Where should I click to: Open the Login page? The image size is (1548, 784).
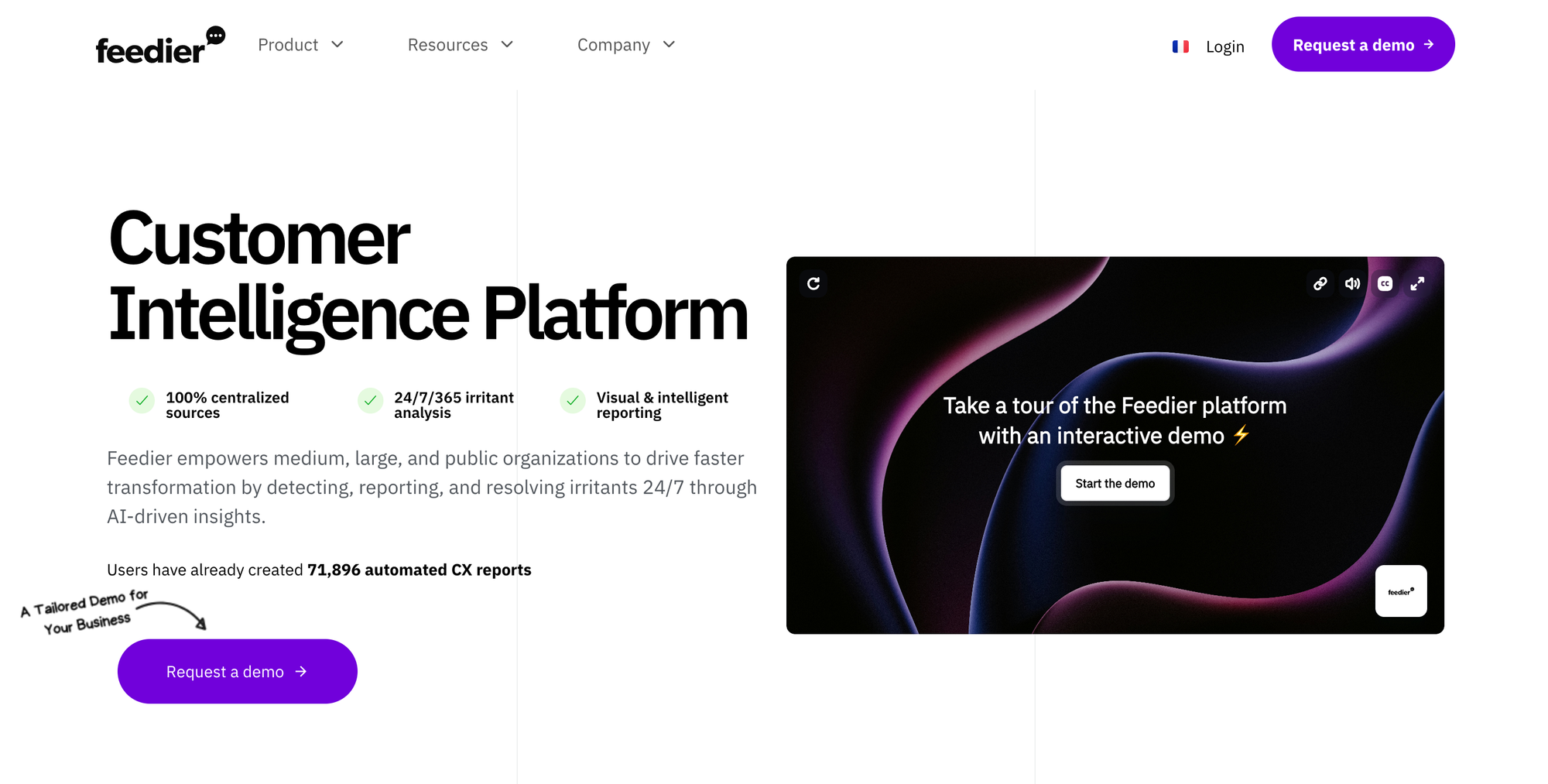[1224, 46]
